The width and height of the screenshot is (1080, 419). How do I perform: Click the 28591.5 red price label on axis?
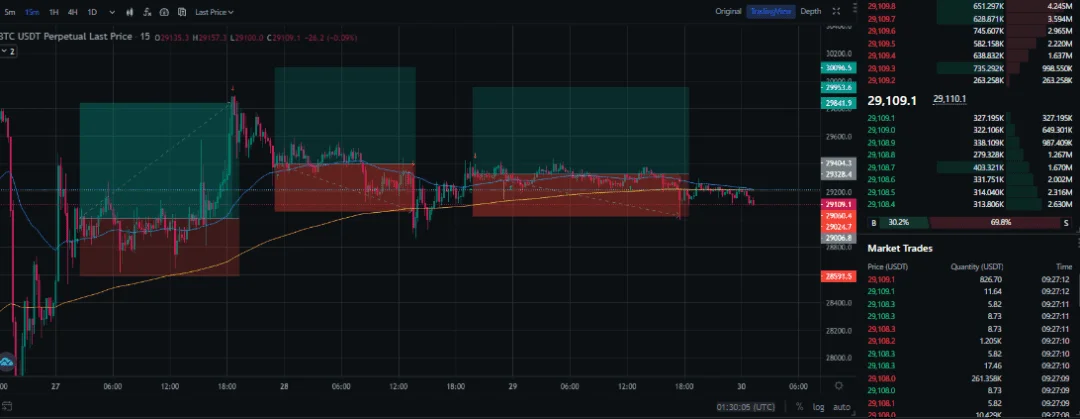838,276
